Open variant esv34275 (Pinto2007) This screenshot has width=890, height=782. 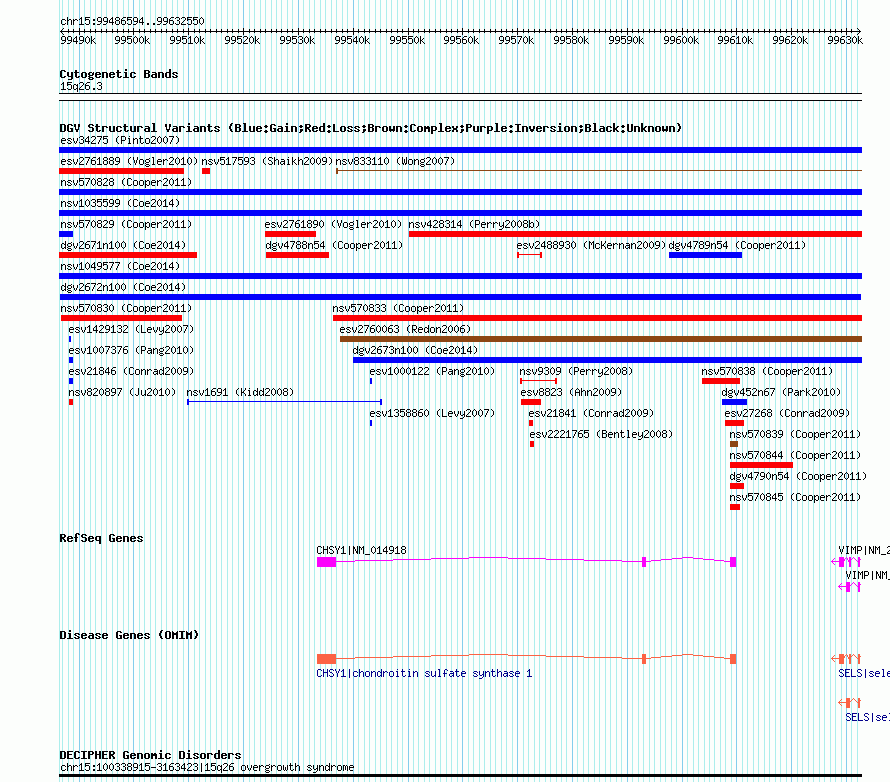(120, 140)
